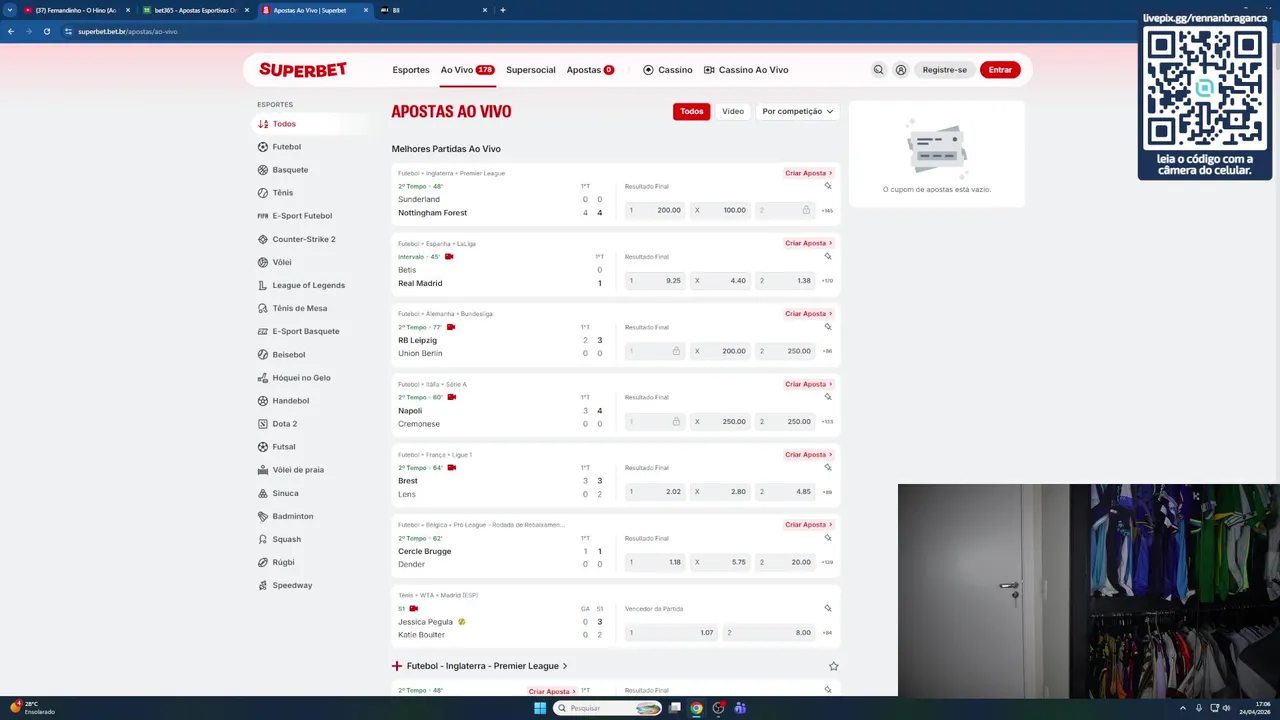Image resolution: width=1280 pixels, height=720 pixels.
Task: Open the search magnifier in the header
Action: click(878, 70)
